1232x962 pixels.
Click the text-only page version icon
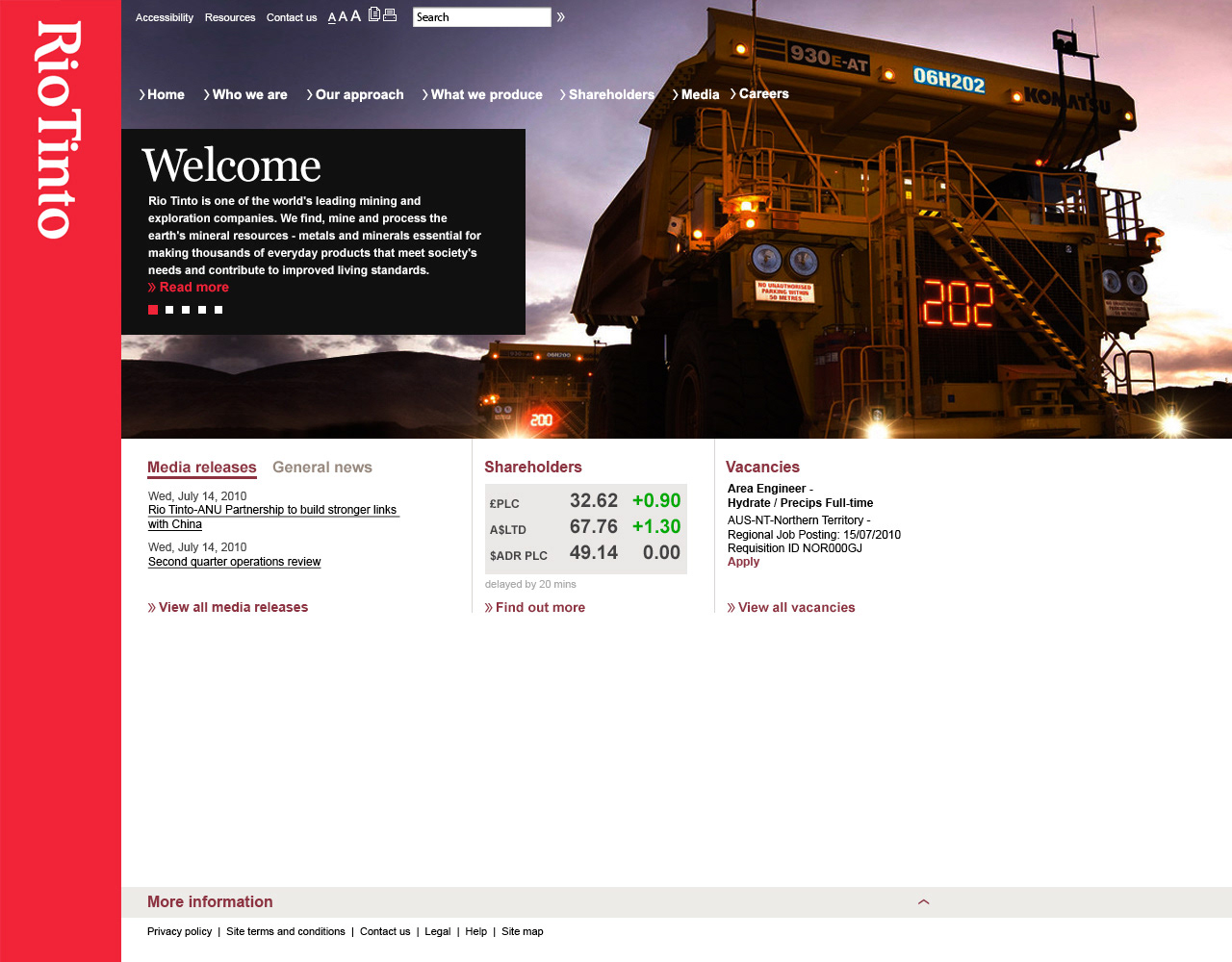pos(374,14)
